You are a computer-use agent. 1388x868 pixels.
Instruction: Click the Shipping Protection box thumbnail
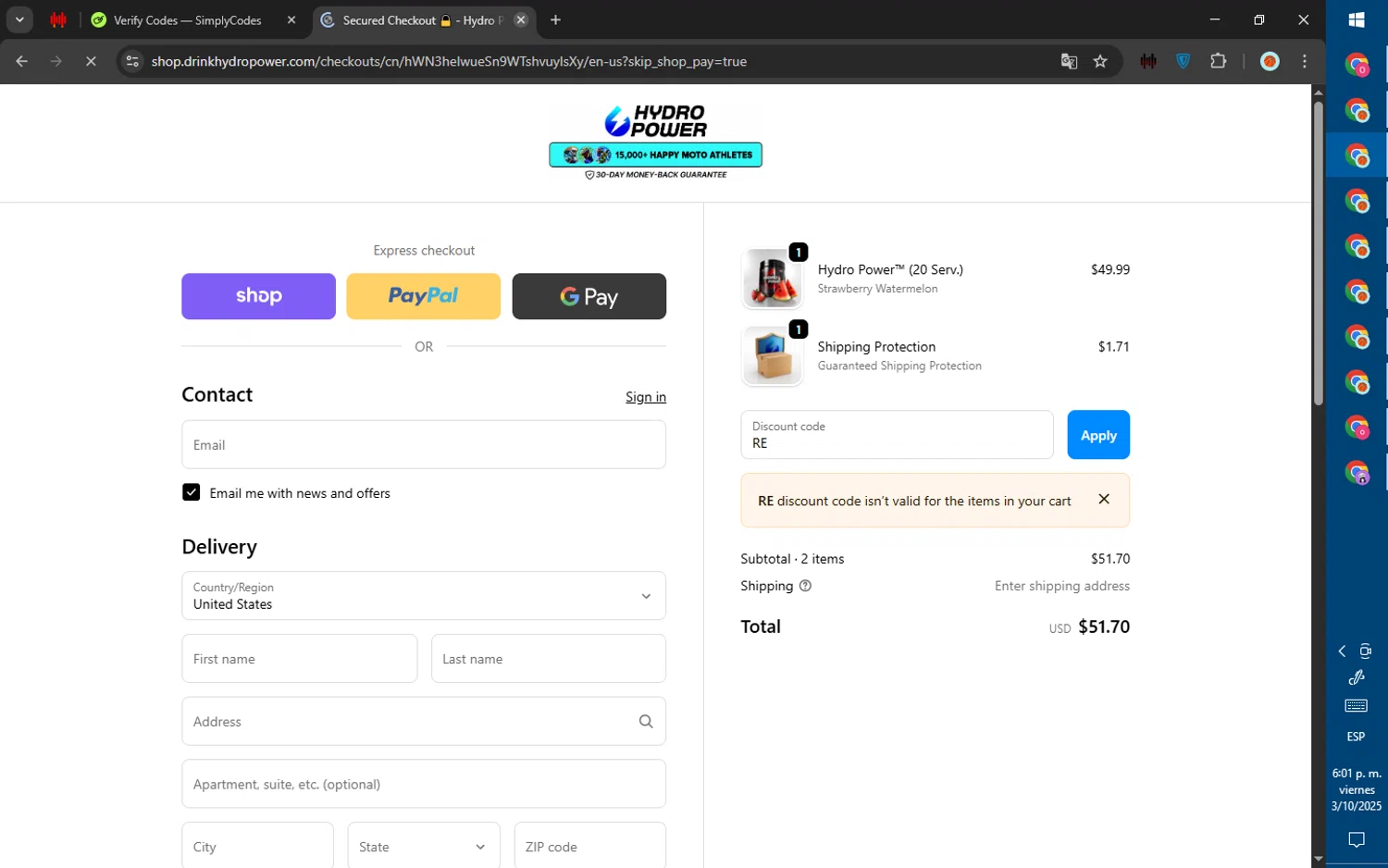click(x=772, y=355)
